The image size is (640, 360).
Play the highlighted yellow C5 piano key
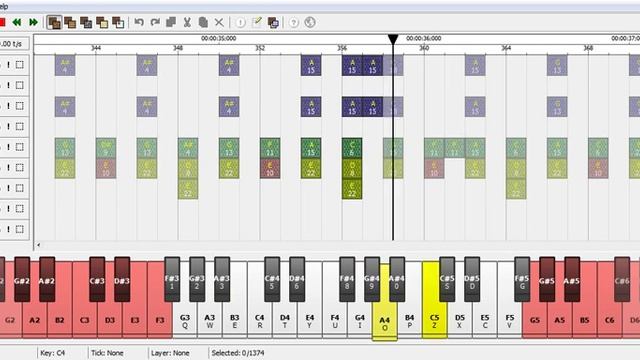click(x=434, y=320)
